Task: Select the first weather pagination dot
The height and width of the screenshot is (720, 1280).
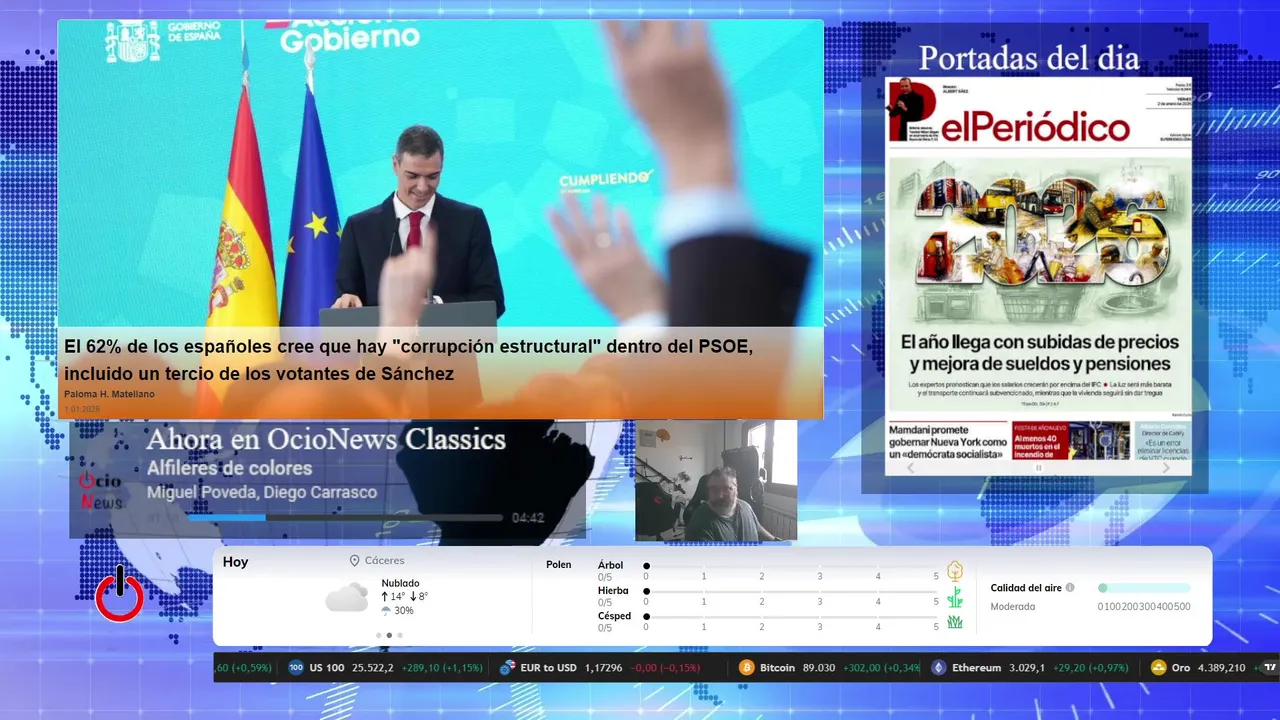Action: pos(378,635)
